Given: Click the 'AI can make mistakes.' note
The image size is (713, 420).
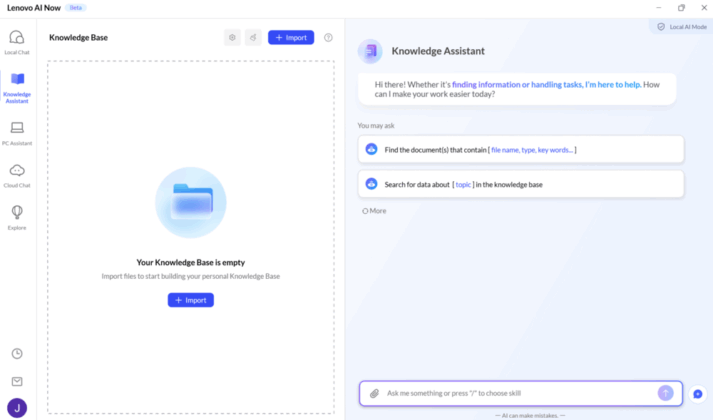Looking at the screenshot, I should click(530, 415).
